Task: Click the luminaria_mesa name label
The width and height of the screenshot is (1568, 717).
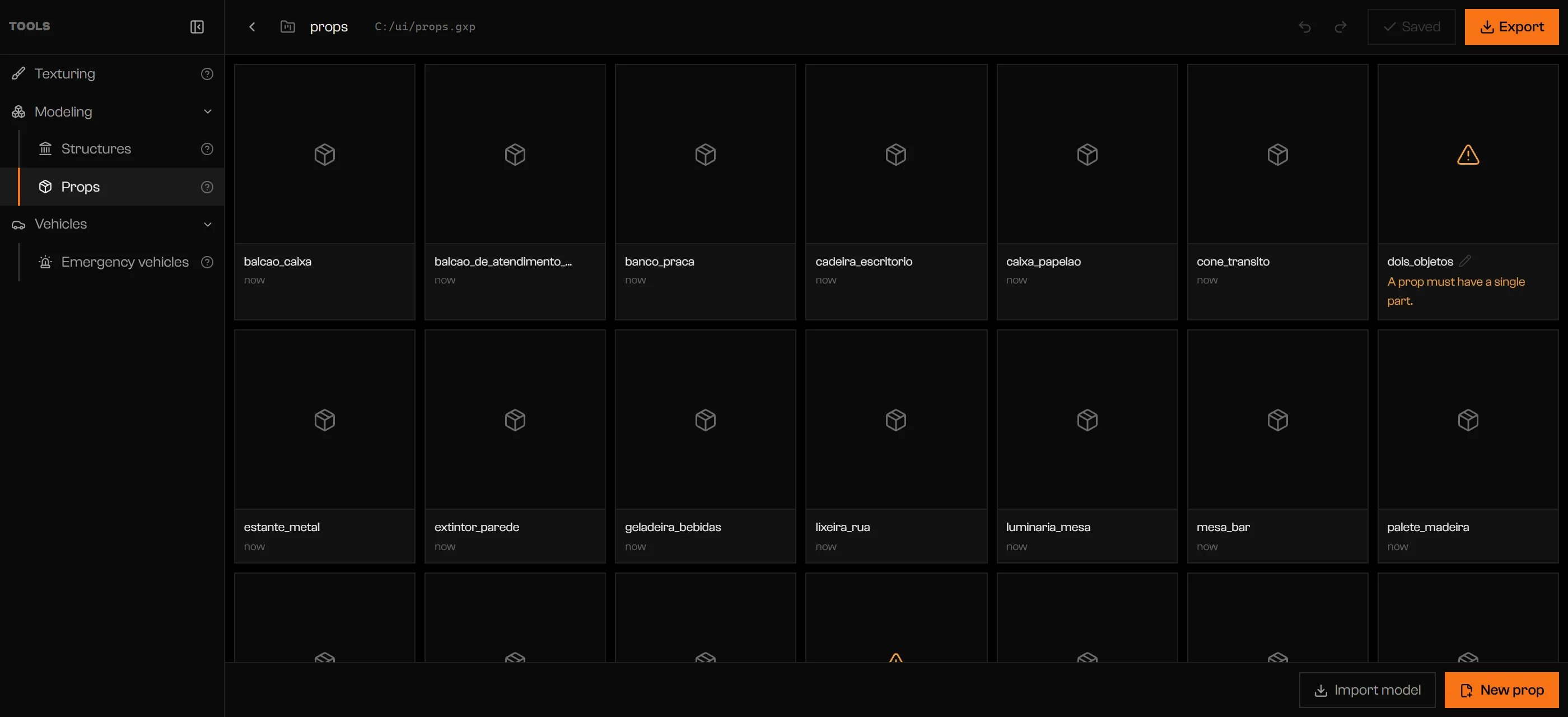Action: click(x=1048, y=527)
